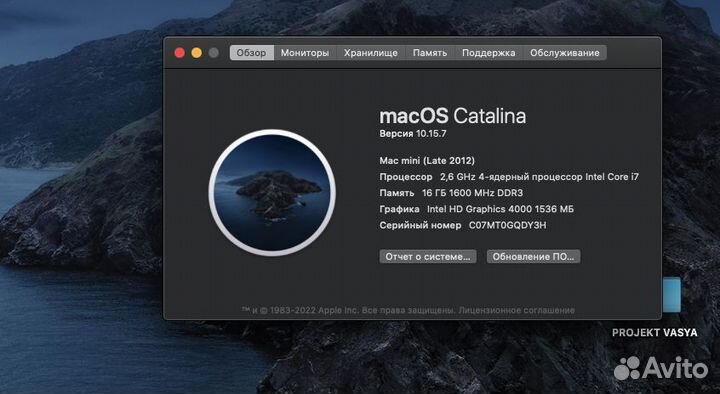The image size is (720, 394).
Task: Click the Версия 10.15.7 text
Action: (x=413, y=134)
